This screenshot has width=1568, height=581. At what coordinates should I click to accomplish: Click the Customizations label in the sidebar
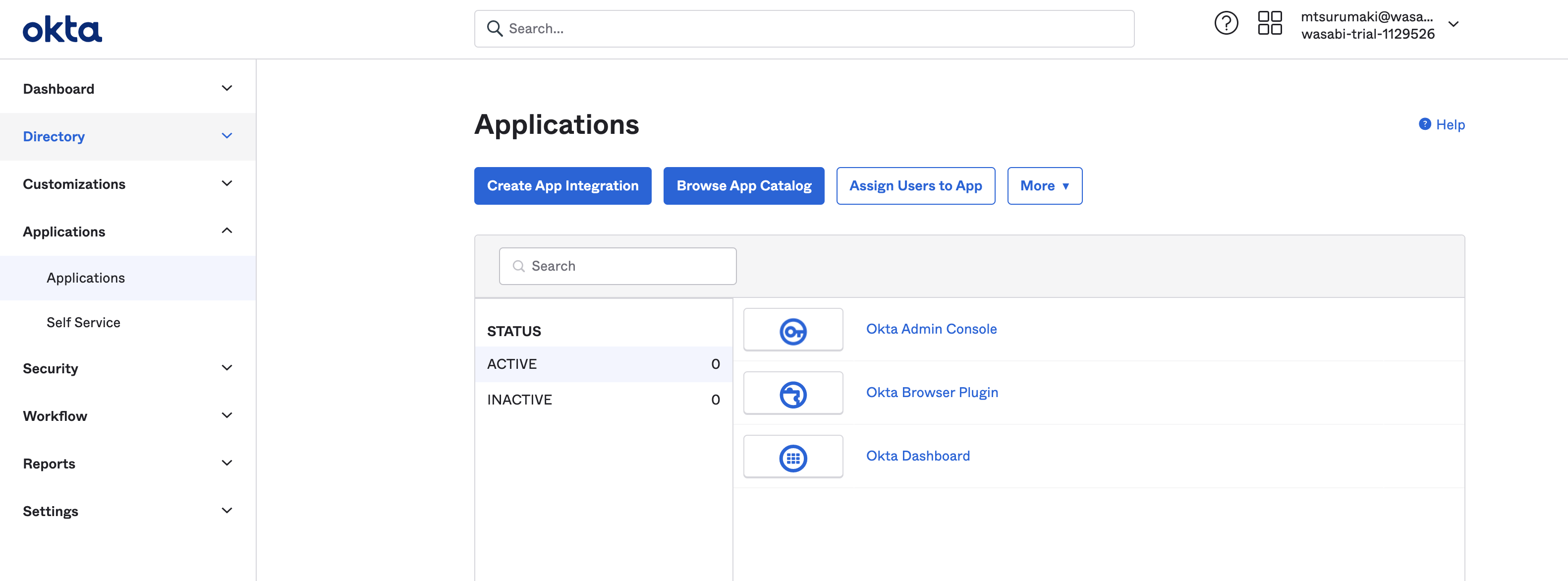click(74, 184)
